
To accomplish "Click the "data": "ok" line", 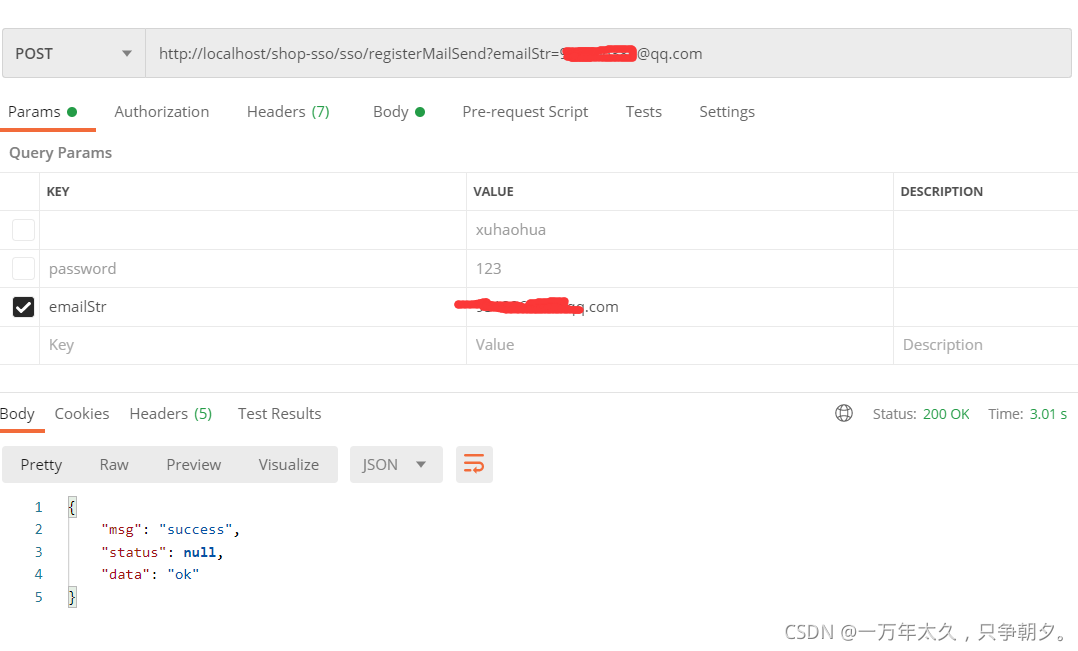I will pyautogui.click(x=150, y=575).
